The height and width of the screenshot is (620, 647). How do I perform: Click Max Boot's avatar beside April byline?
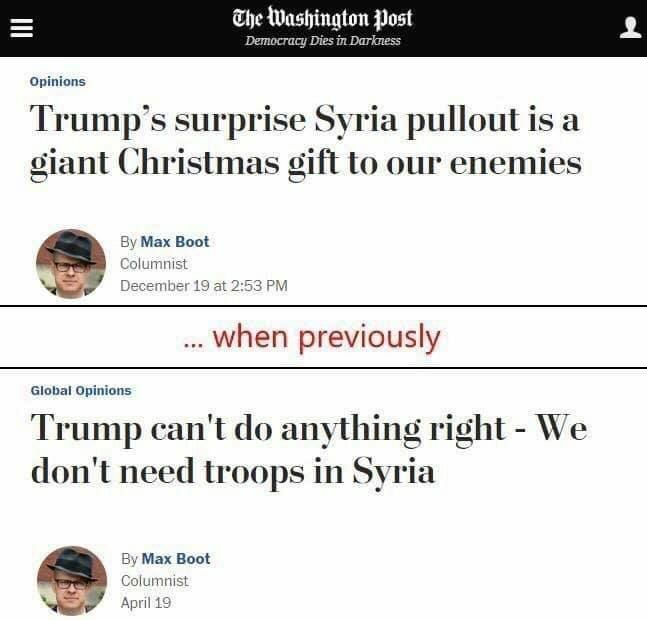click(71, 580)
